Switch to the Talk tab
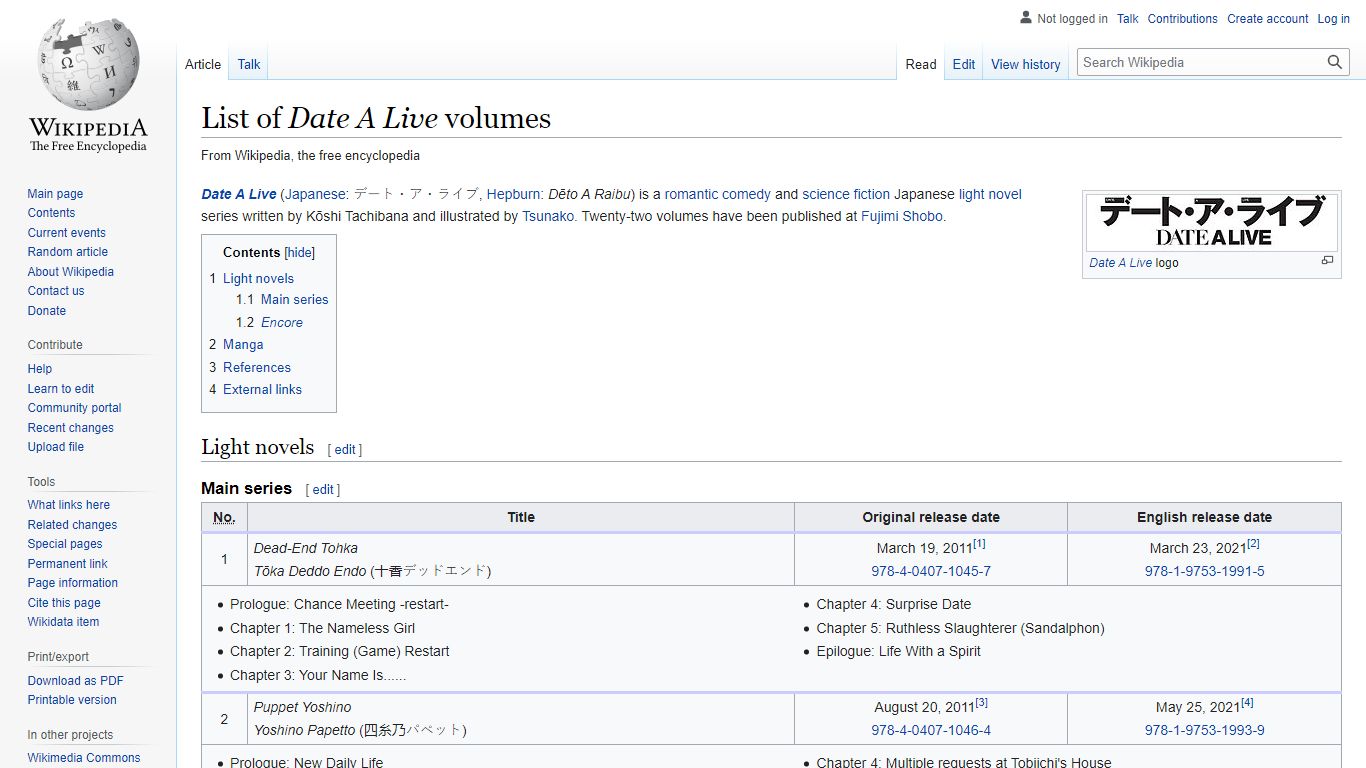This screenshot has height=768, width=1366. 249,64
